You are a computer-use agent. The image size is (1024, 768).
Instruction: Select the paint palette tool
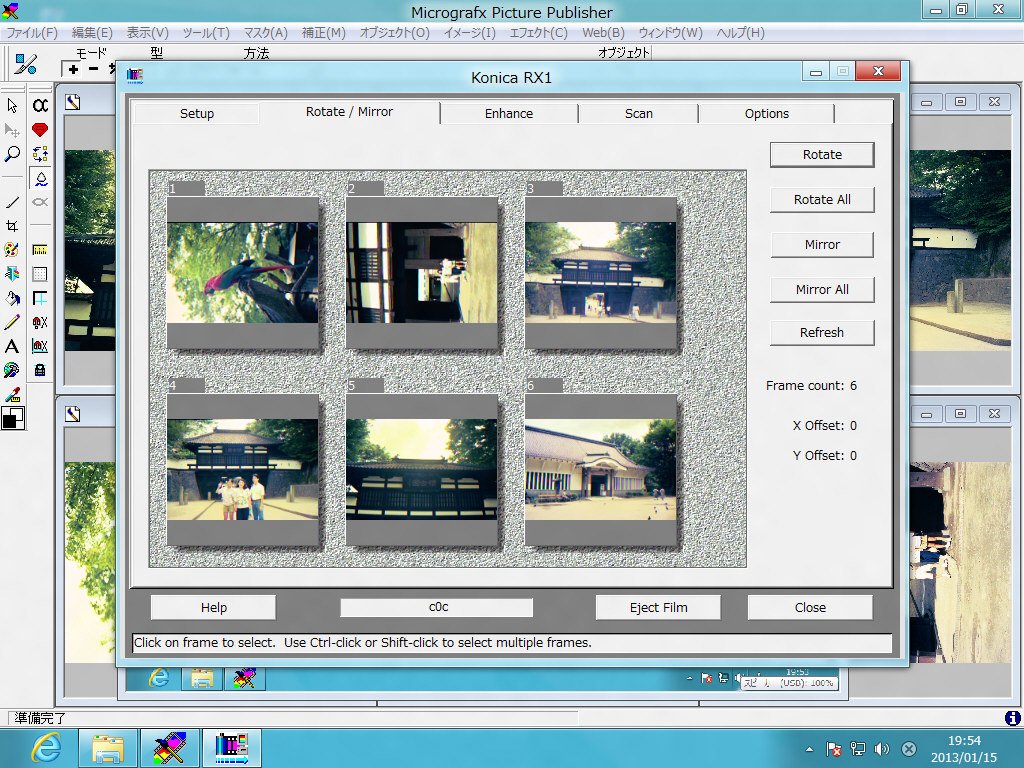tap(12, 249)
